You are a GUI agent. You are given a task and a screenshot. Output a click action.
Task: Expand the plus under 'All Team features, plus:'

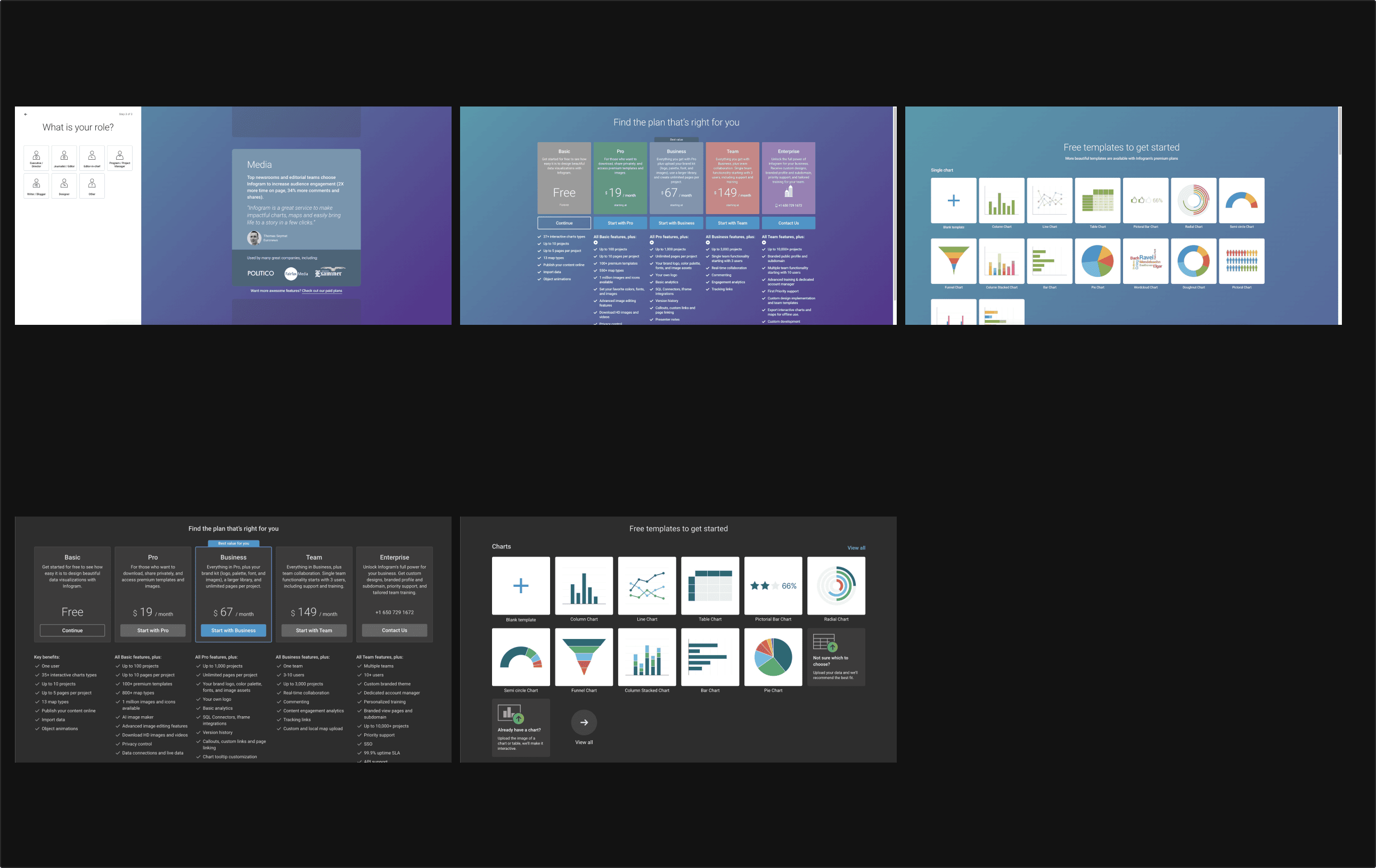tap(764, 242)
